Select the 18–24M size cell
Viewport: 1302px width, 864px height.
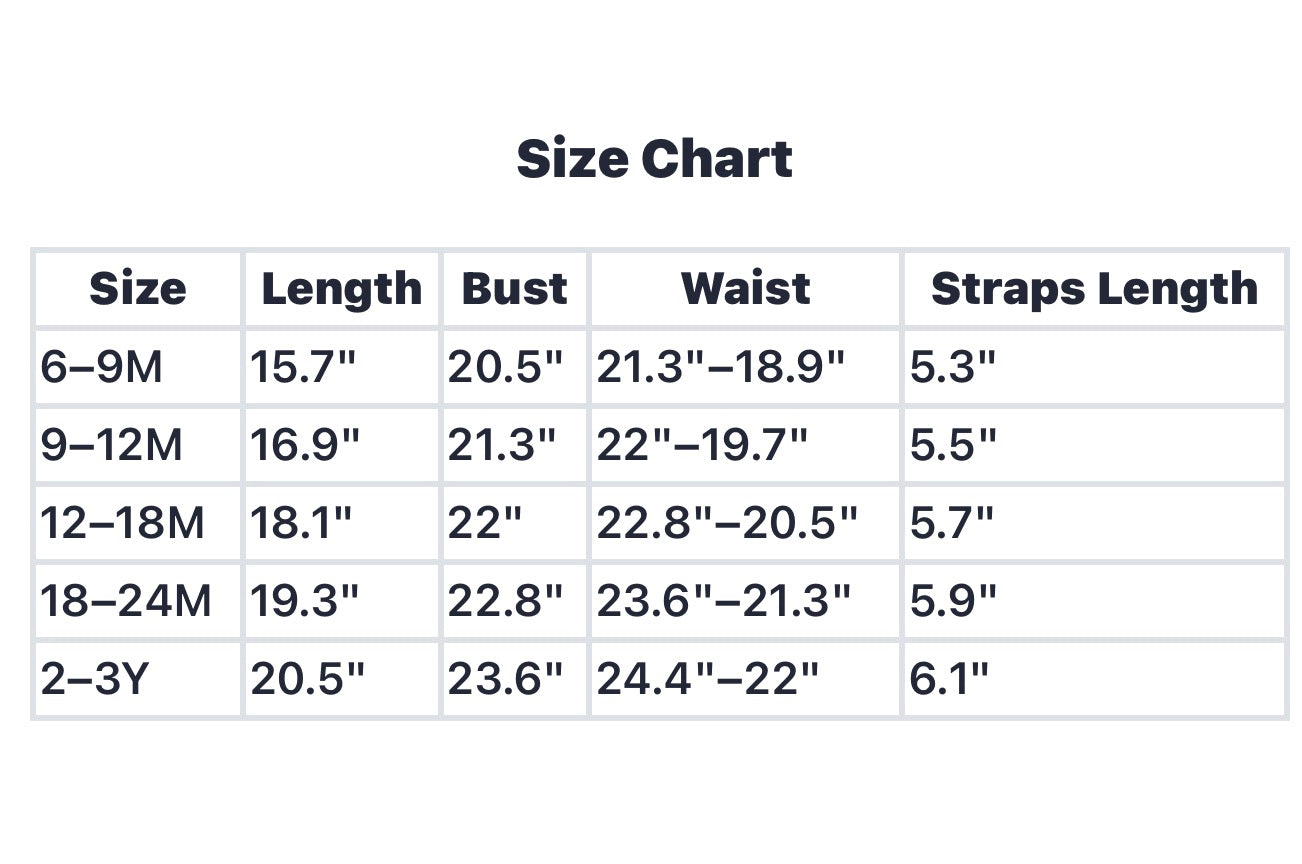point(126,601)
